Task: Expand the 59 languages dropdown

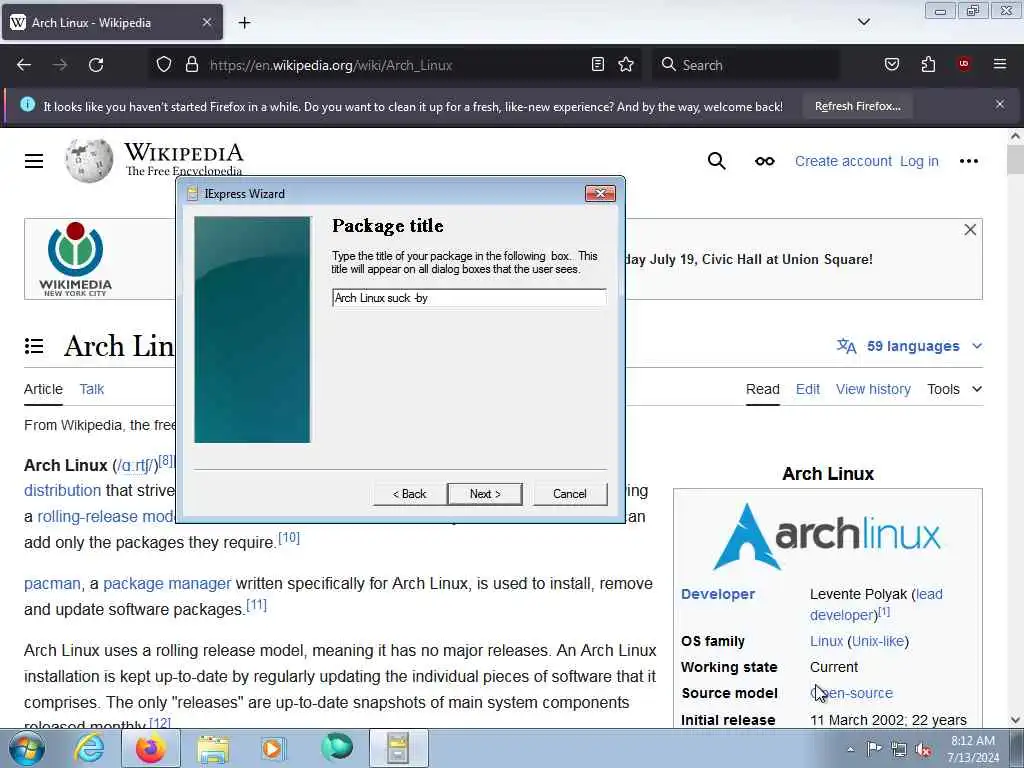Action: [910, 346]
